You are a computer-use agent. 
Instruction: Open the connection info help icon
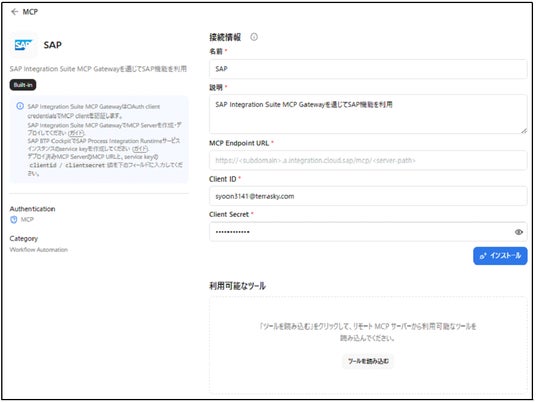254,37
